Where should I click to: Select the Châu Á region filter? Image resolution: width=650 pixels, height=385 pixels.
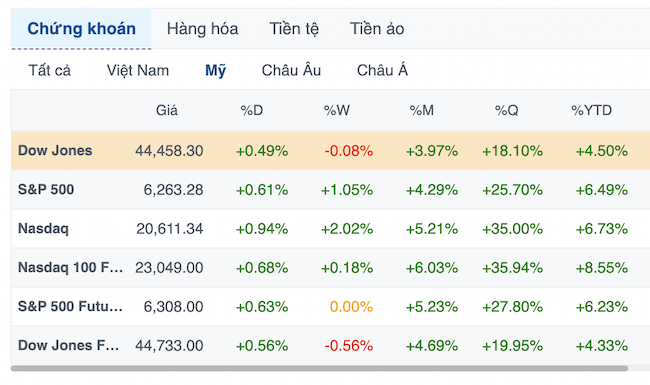pos(382,70)
